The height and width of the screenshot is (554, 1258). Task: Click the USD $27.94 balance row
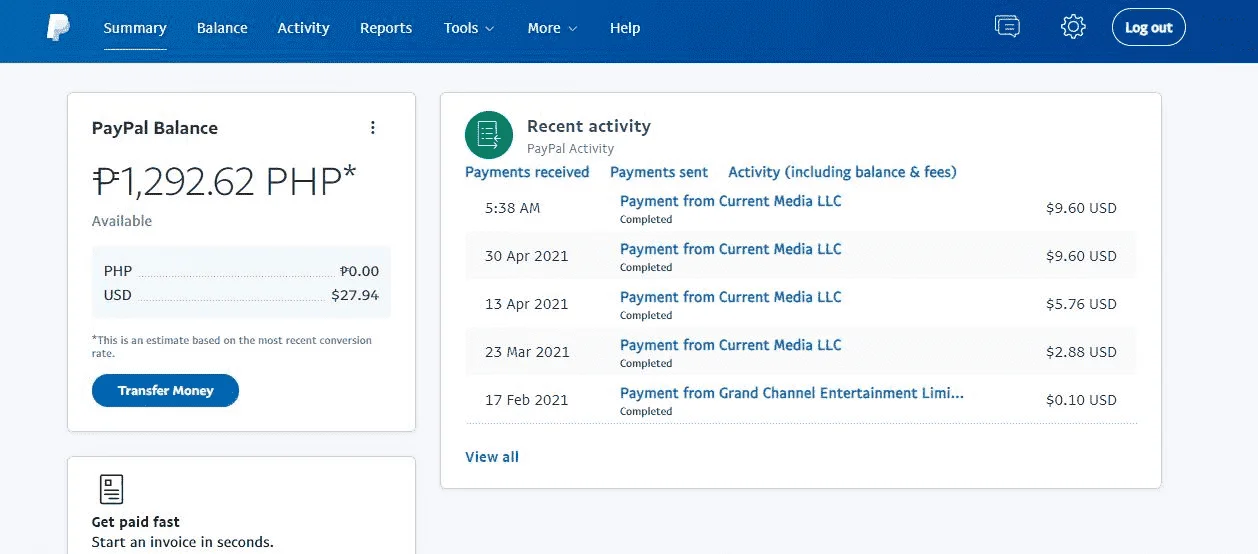[x=241, y=295]
